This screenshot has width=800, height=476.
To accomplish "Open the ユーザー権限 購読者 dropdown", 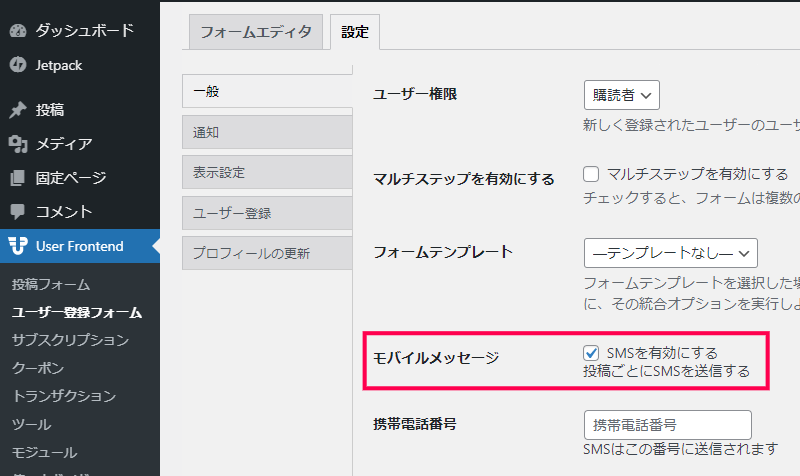I will pos(621,95).
